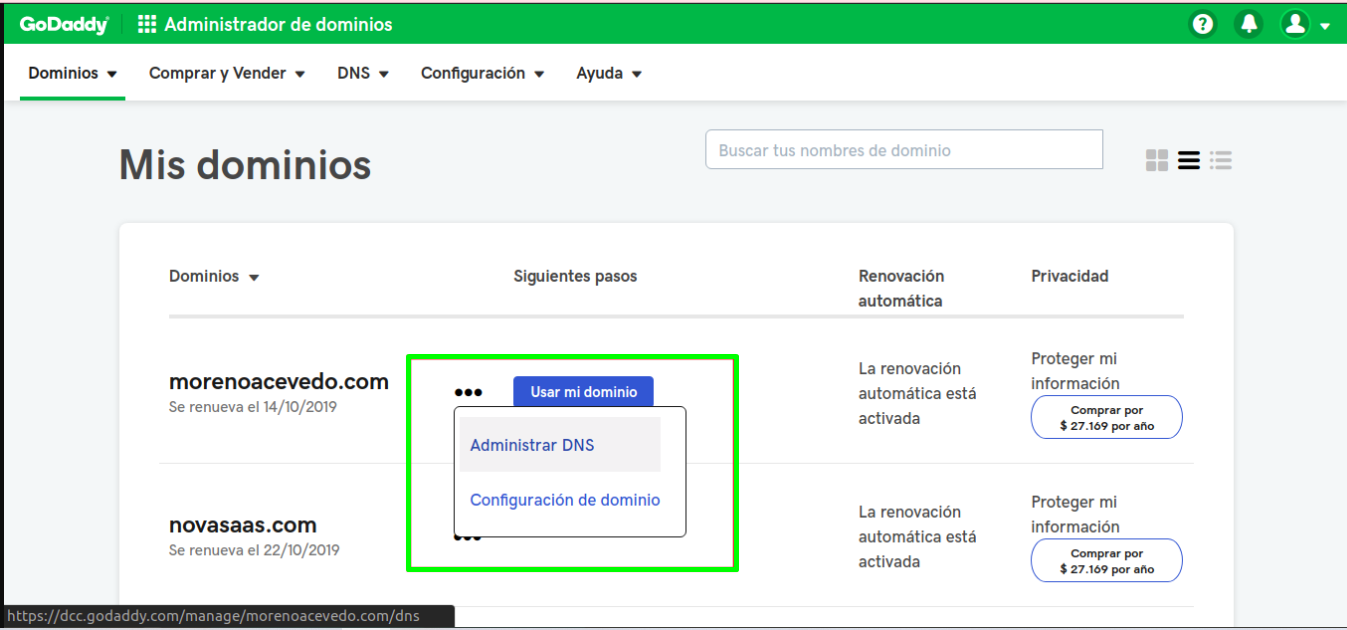Buy privacy for morenoacevedo.com
This screenshot has width=1347, height=630.
coord(1107,417)
